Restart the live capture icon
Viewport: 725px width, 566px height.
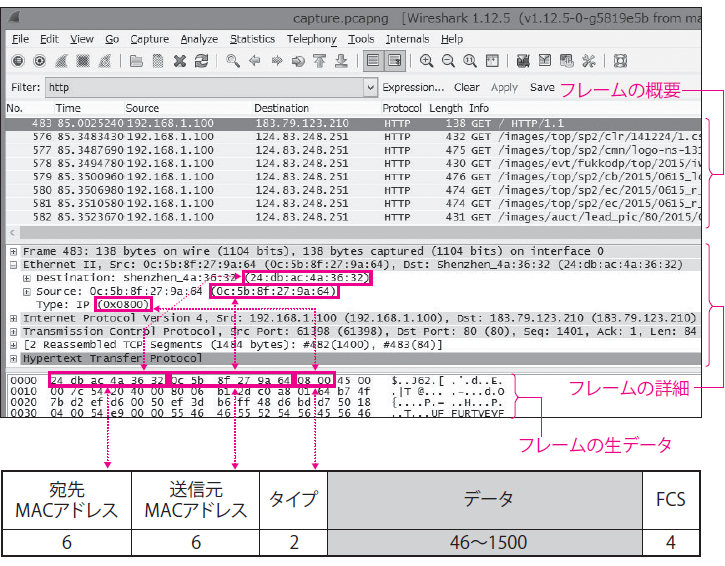tap(104, 61)
